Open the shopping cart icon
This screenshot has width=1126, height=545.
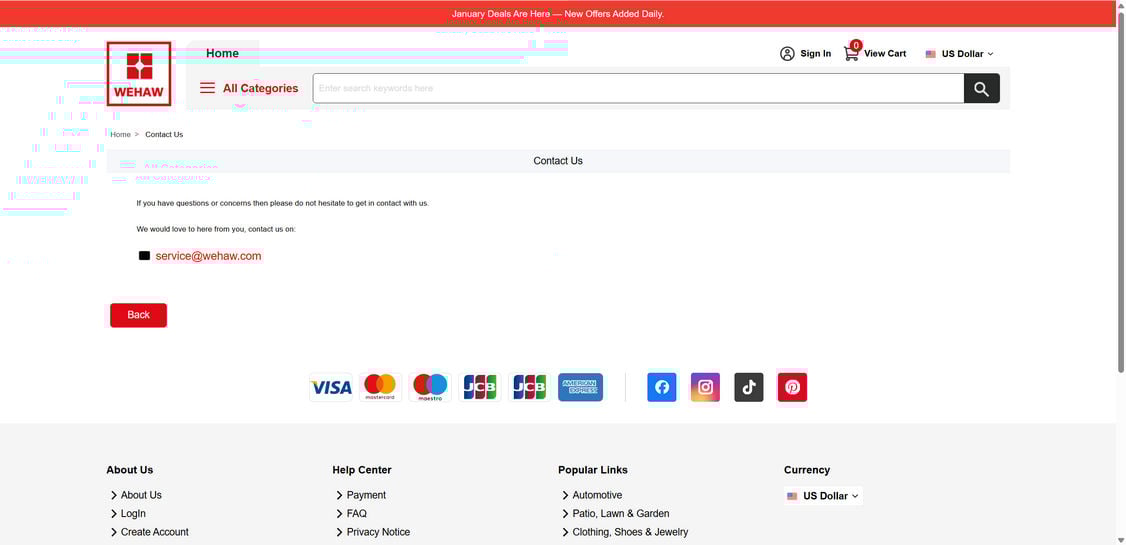[x=852, y=52]
